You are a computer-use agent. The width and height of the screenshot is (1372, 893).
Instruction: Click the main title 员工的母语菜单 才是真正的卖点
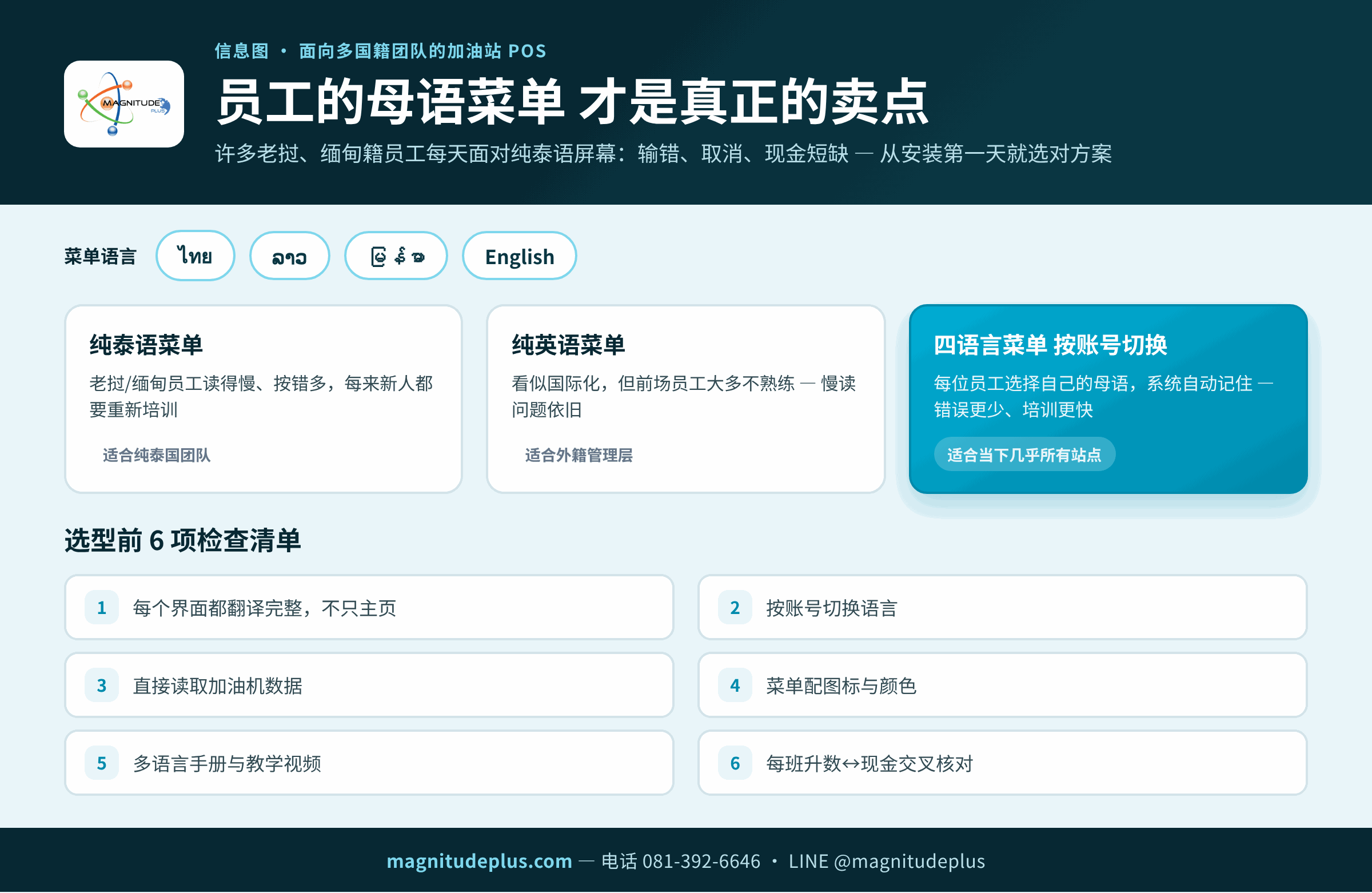point(572,102)
